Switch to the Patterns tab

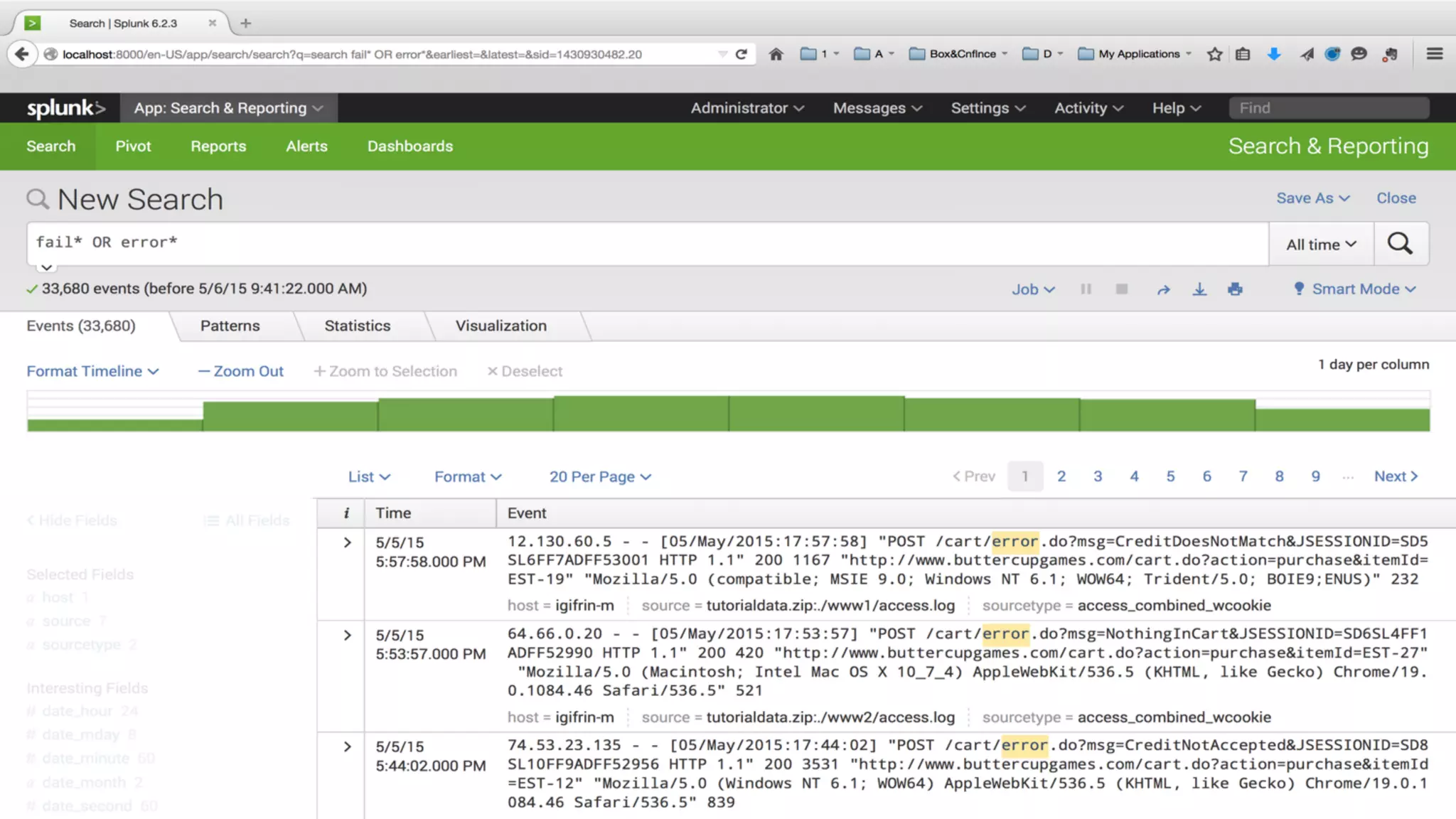[x=230, y=326]
